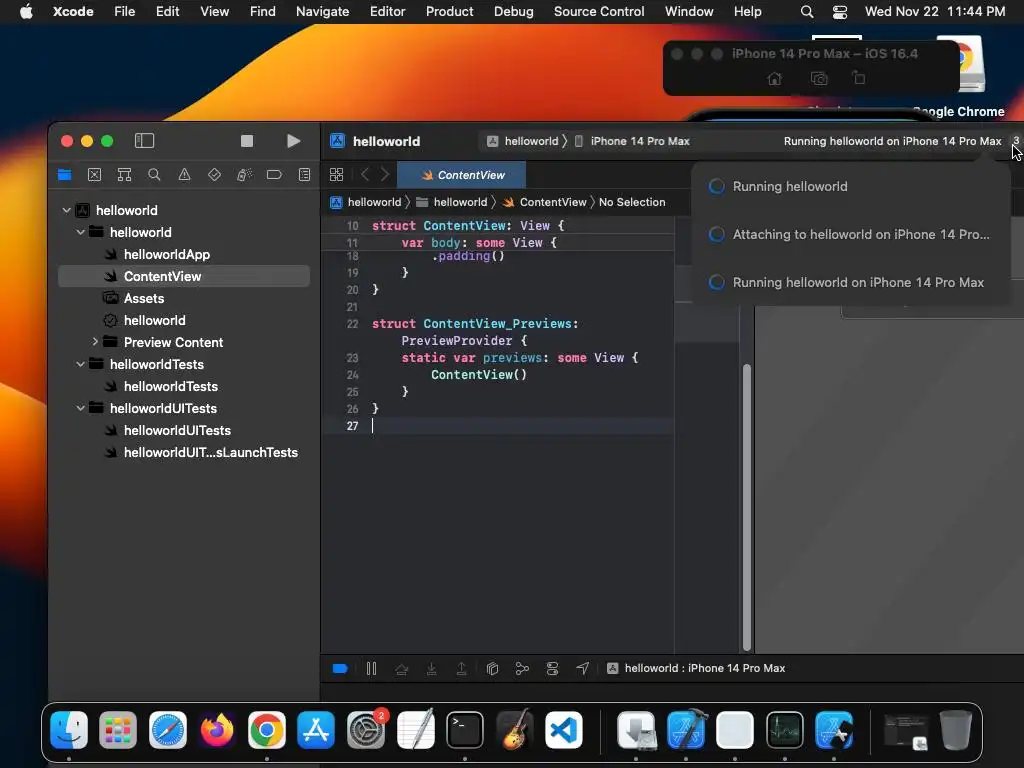Go back with editor back arrow
This screenshot has width=1024, height=768.
click(x=364, y=175)
